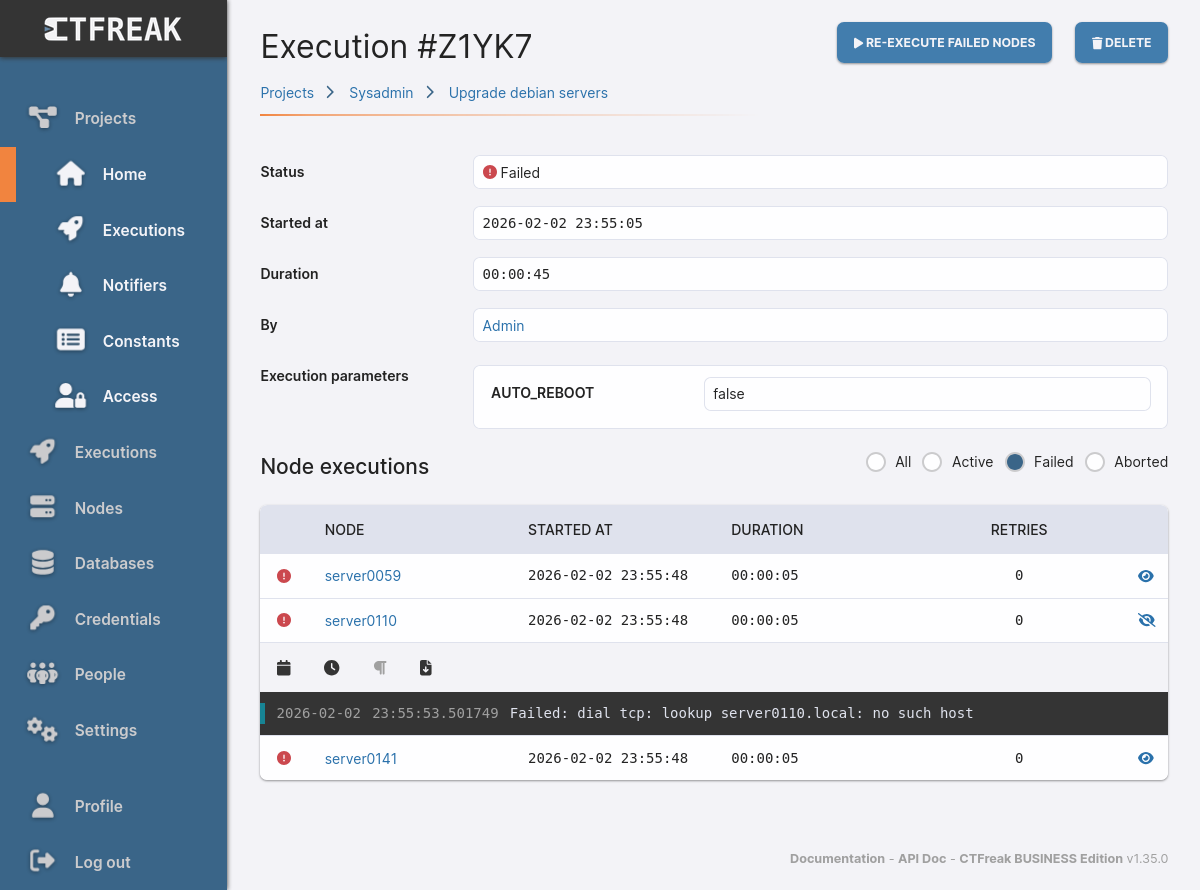Click the CTFreak logo
1200x890 pixels.
[x=113, y=28]
